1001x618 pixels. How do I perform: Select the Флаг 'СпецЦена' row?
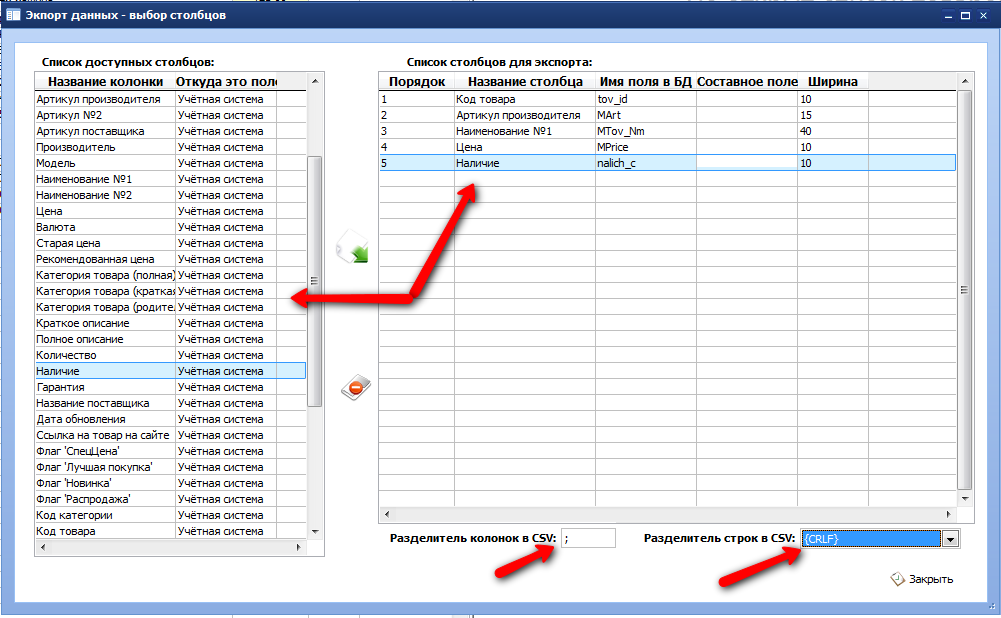(170, 451)
